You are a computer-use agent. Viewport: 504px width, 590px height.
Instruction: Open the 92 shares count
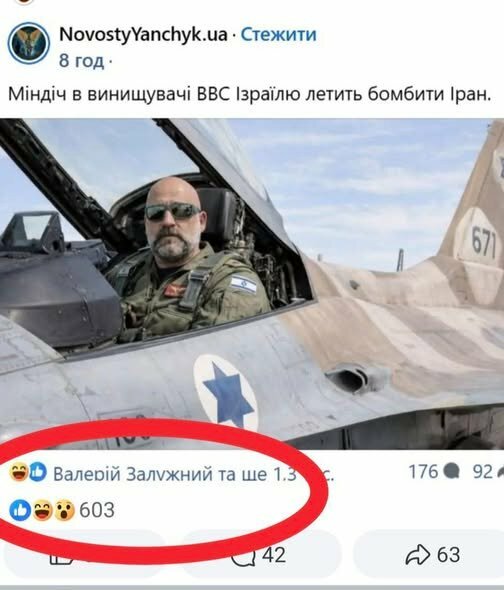pyautogui.click(x=483, y=471)
